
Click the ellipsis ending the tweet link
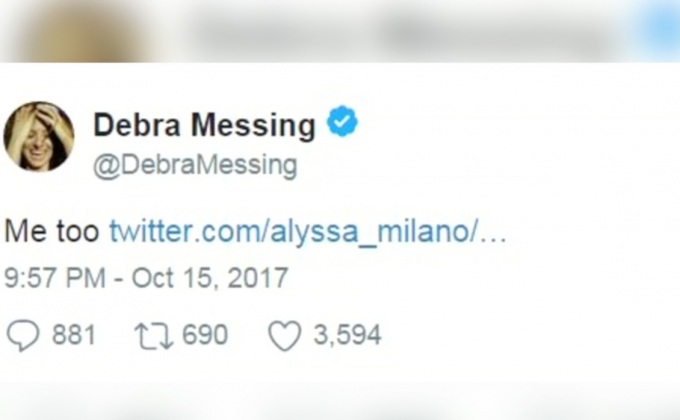click(x=494, y=236)
